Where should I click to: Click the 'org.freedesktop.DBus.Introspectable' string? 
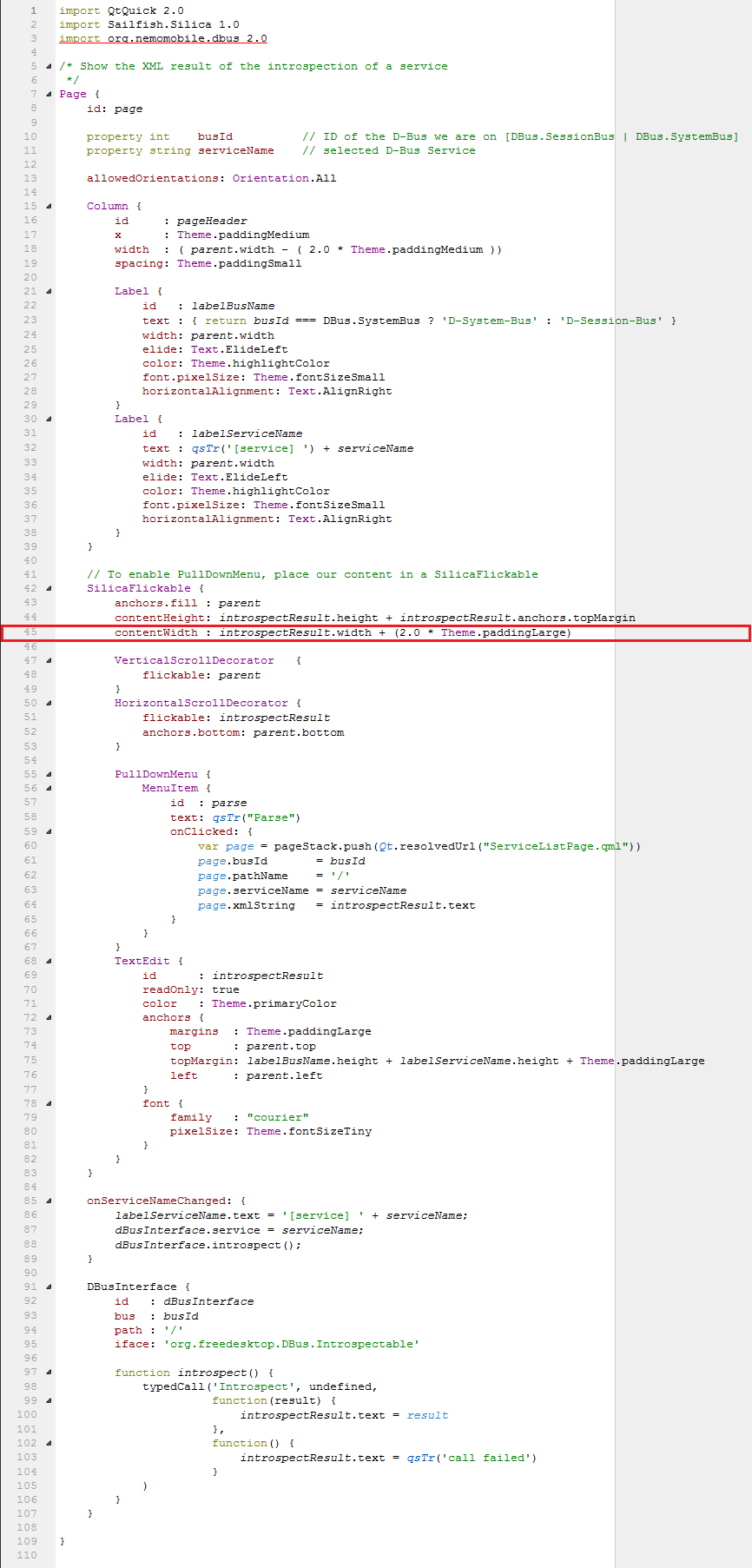point(292,1344)
